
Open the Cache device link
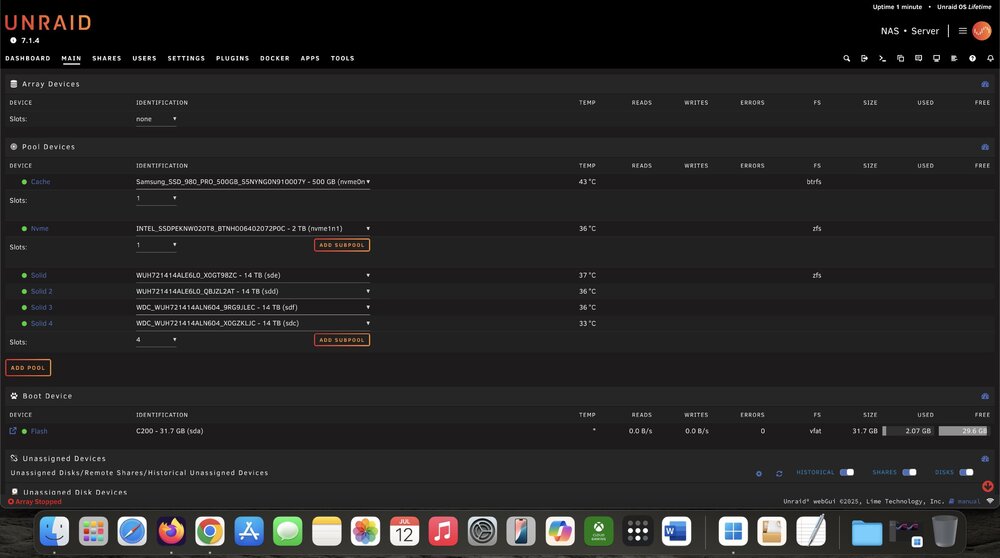click(x=40, y=182)
